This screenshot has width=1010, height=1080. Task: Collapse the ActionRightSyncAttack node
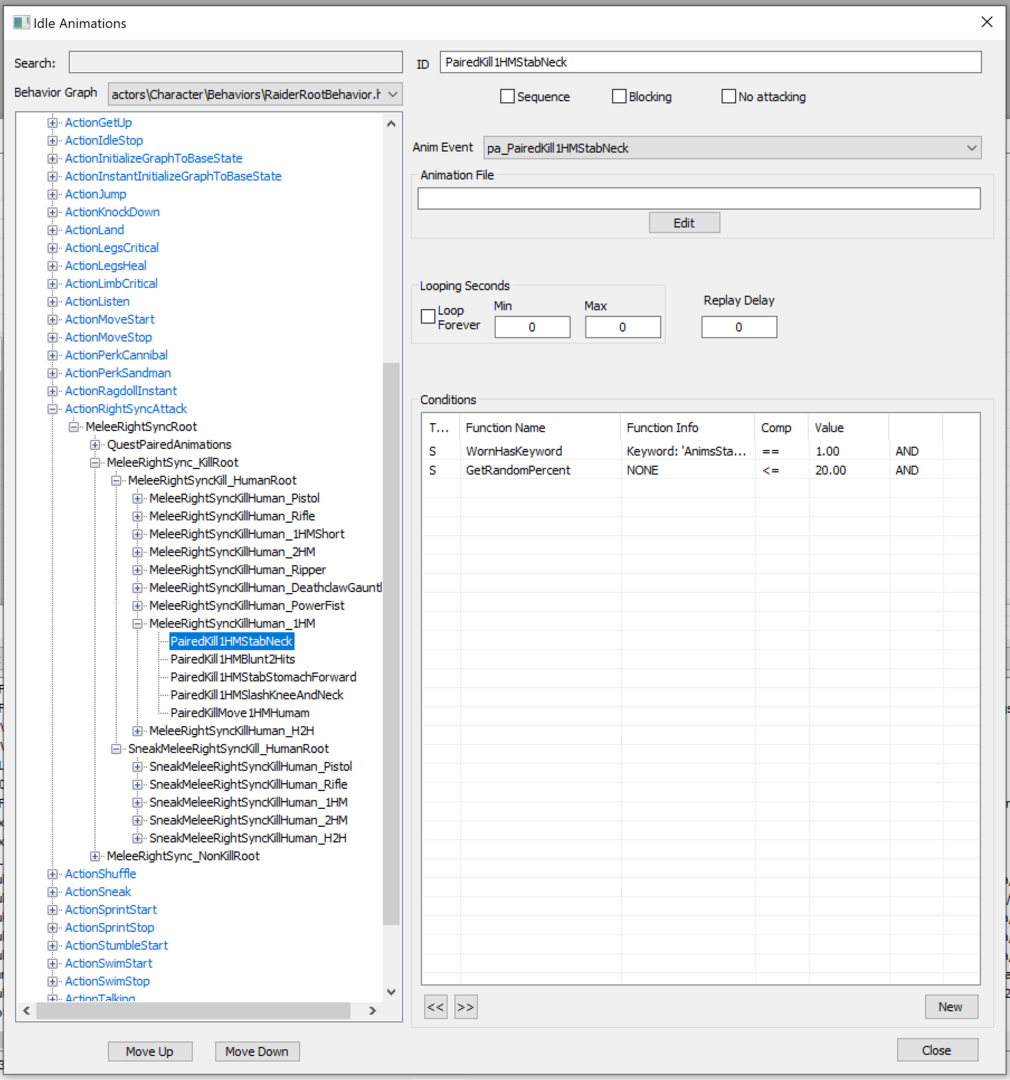click(x=52, y=409)
